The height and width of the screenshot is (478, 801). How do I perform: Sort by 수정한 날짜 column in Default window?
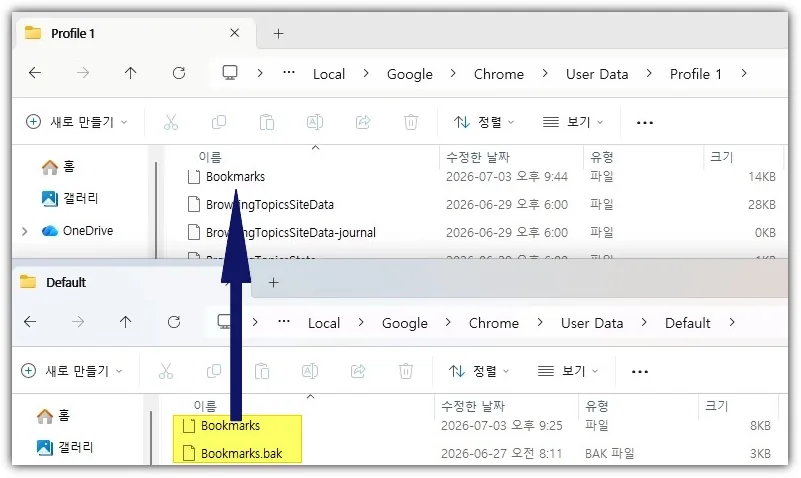pyautogui.click(x=473, y=406)
